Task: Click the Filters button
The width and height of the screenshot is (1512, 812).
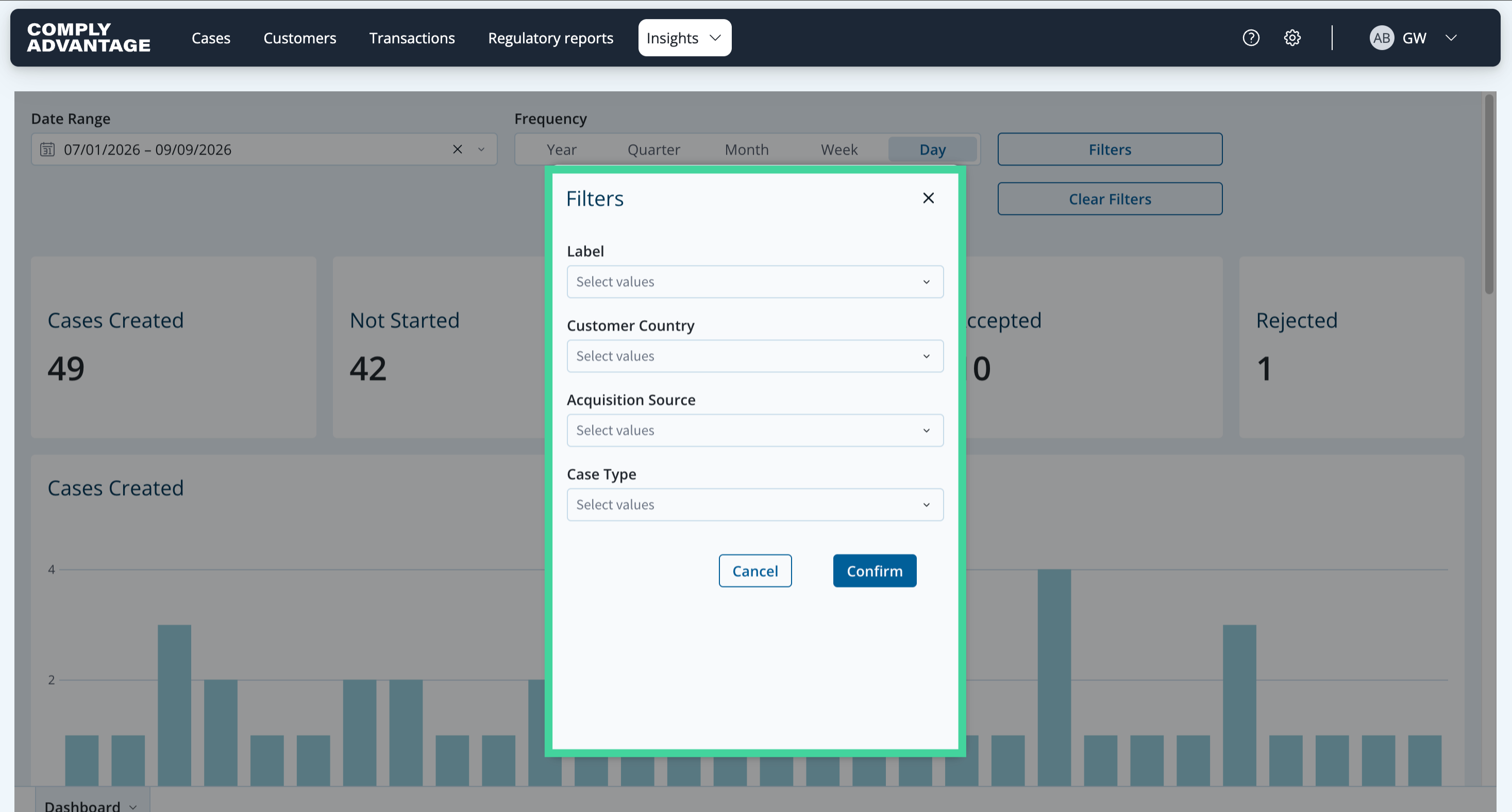Action: 1110,149
